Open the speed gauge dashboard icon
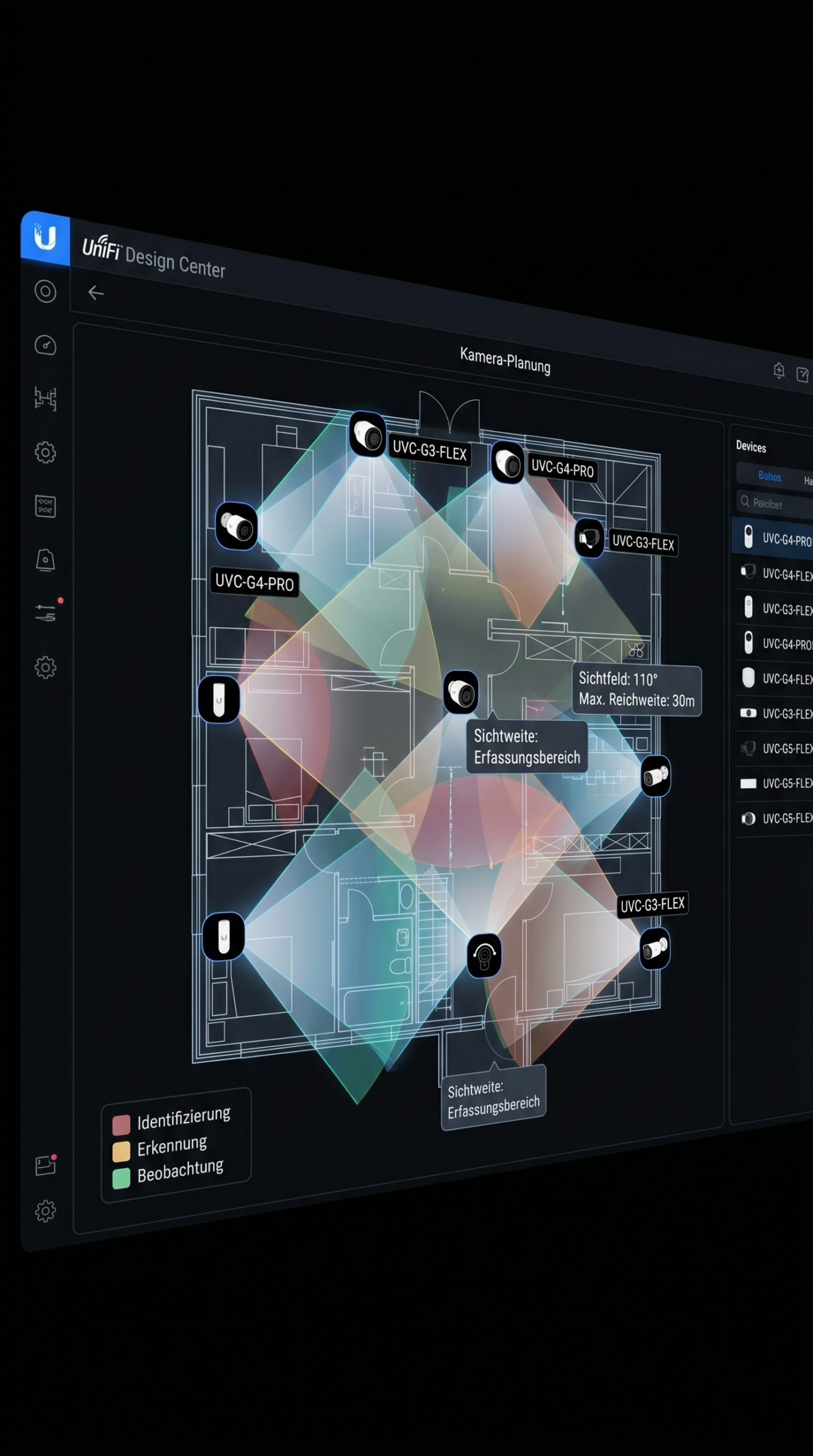813x1456 pixels. (x=46, y=345)
